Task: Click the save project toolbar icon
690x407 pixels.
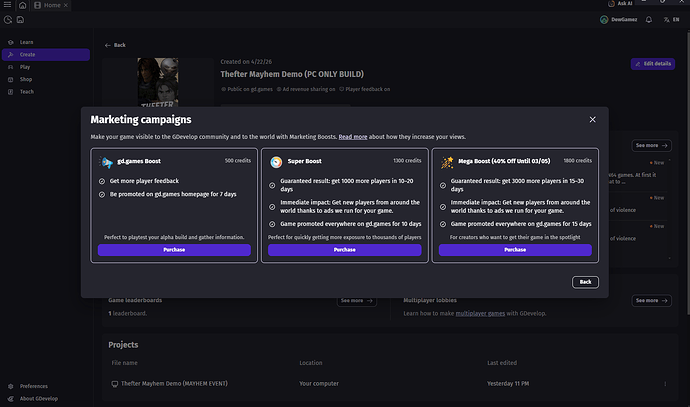Action: pos(20,20)
